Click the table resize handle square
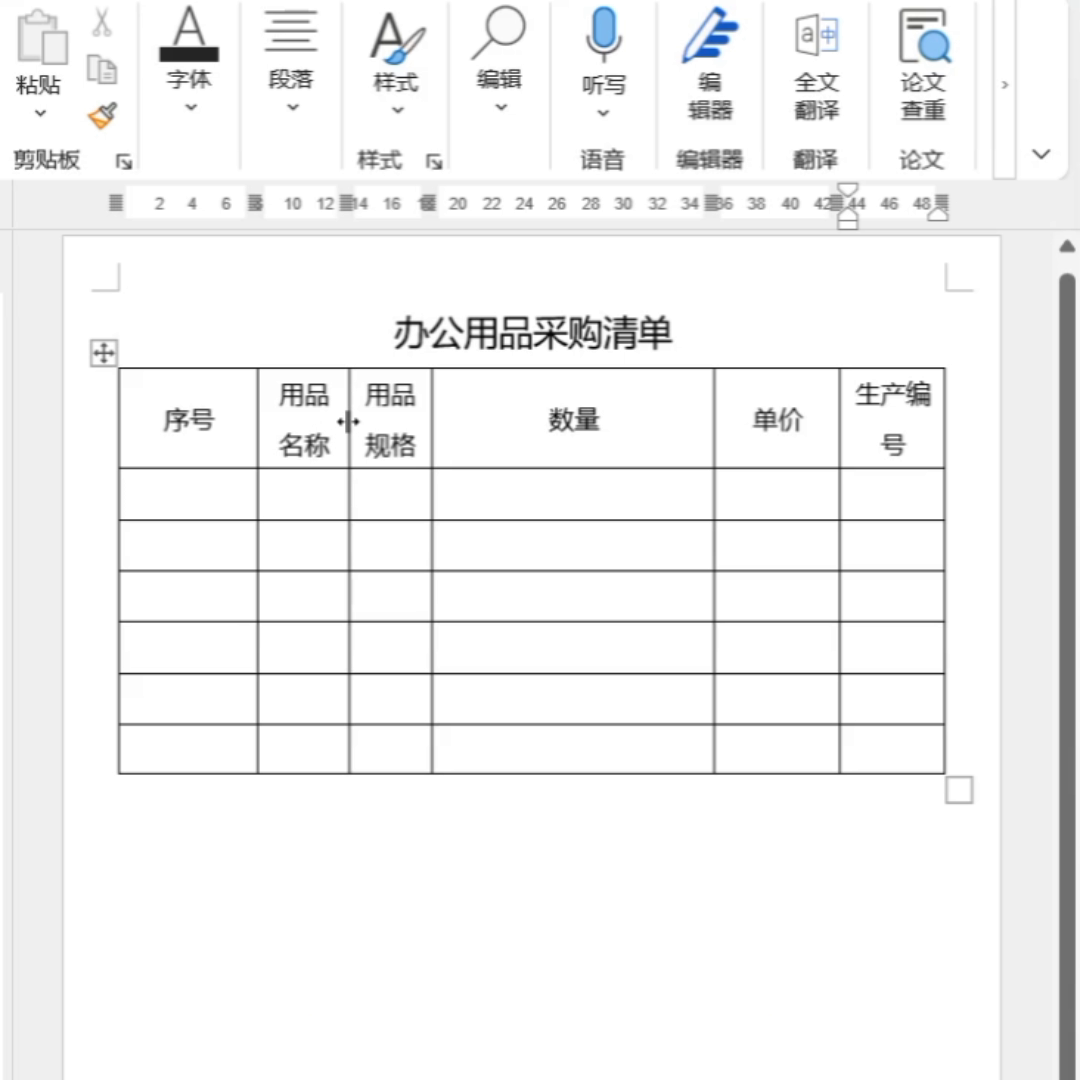Screen dimensions: 1080x1080 point(959,790)
